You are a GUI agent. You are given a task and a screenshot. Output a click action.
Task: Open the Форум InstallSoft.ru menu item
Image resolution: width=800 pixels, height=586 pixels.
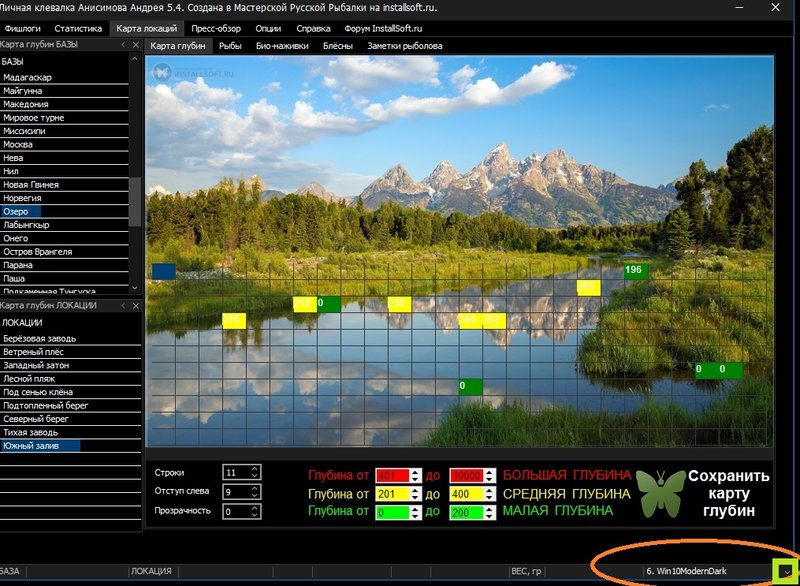[x=383, y=29]
